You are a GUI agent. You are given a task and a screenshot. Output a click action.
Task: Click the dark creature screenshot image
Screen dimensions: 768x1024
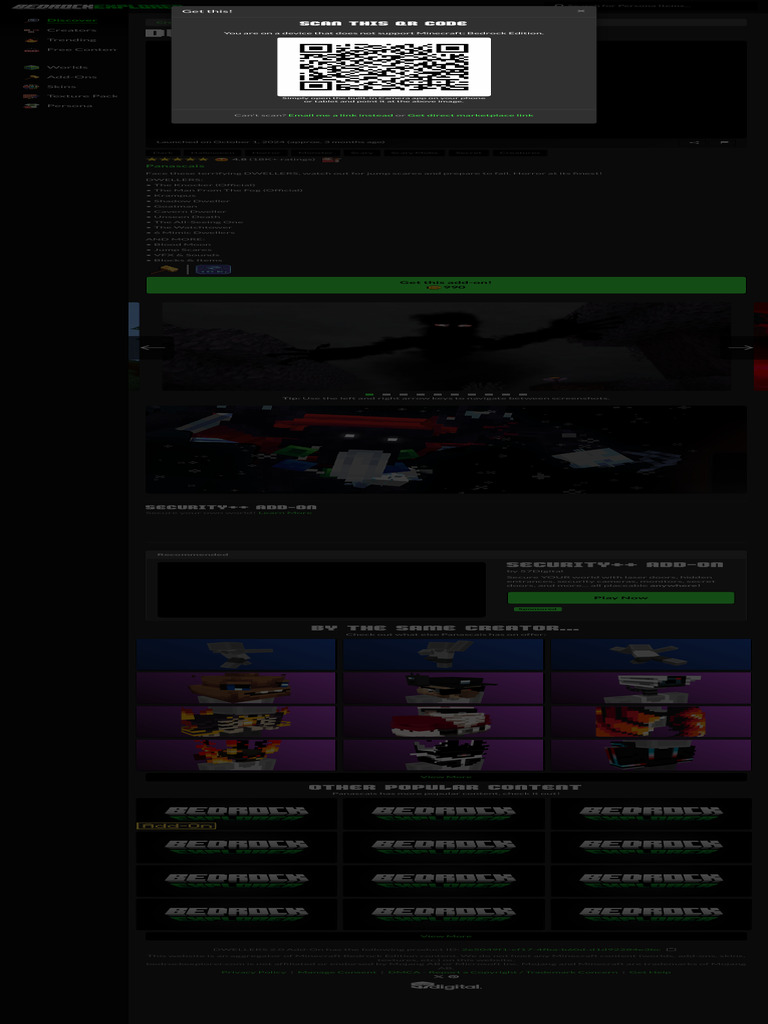(x=446, y=346)
